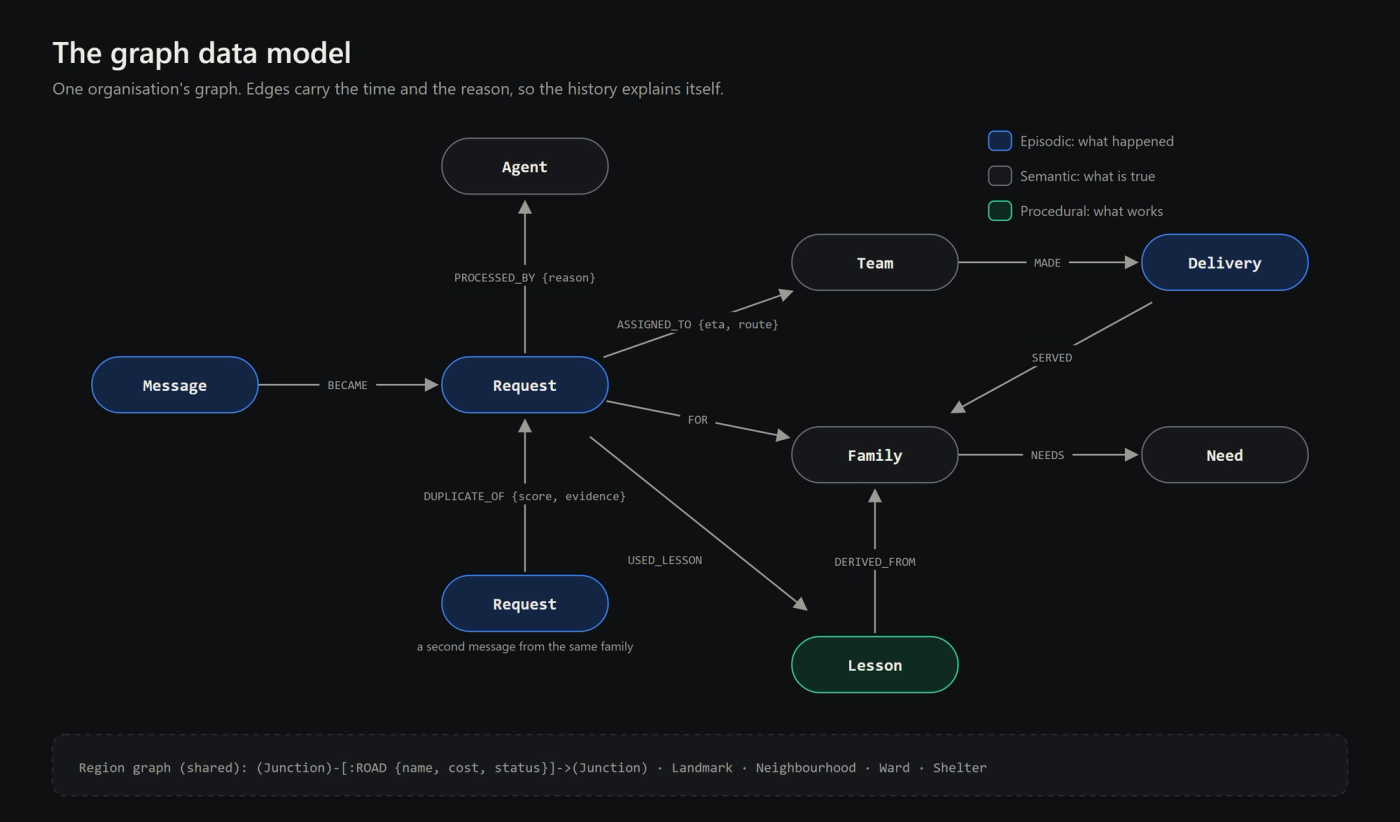Click the word 'Landmark' in the region box
Image resolution: width=1400 pixels, height=822 pixels.
704,768
